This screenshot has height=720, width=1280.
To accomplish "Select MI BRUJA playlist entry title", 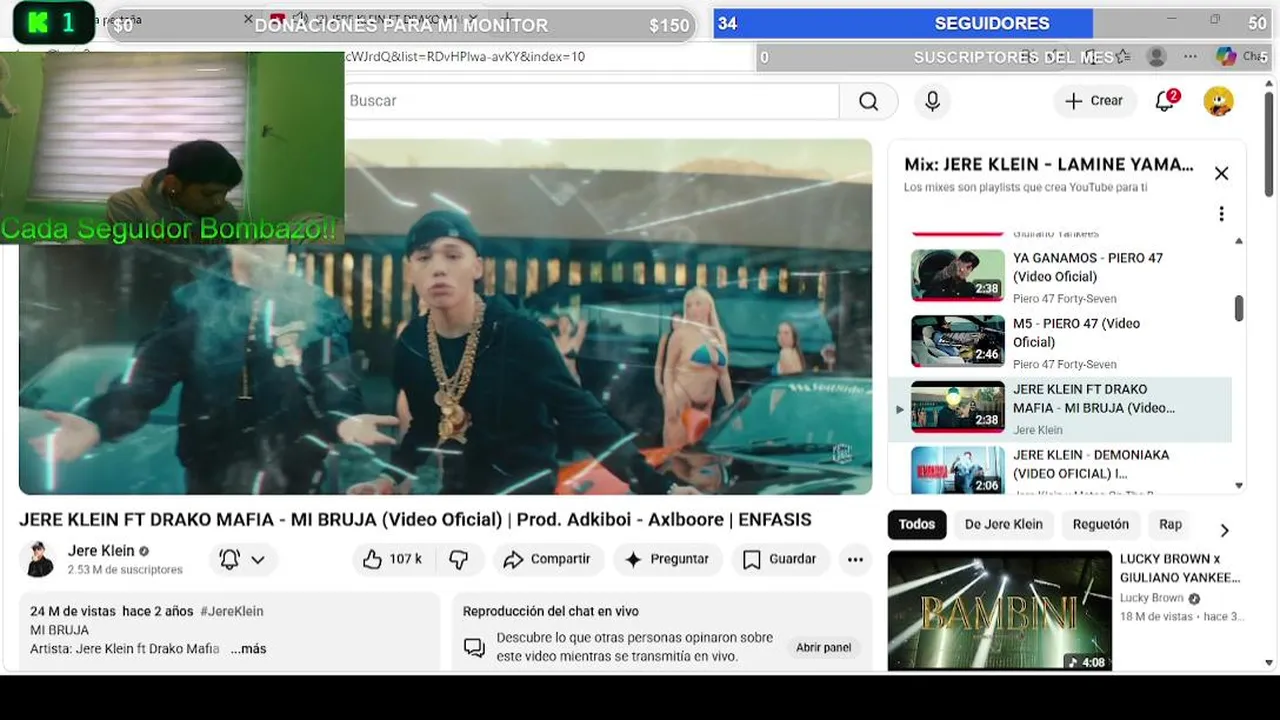I will [1094, 398].
